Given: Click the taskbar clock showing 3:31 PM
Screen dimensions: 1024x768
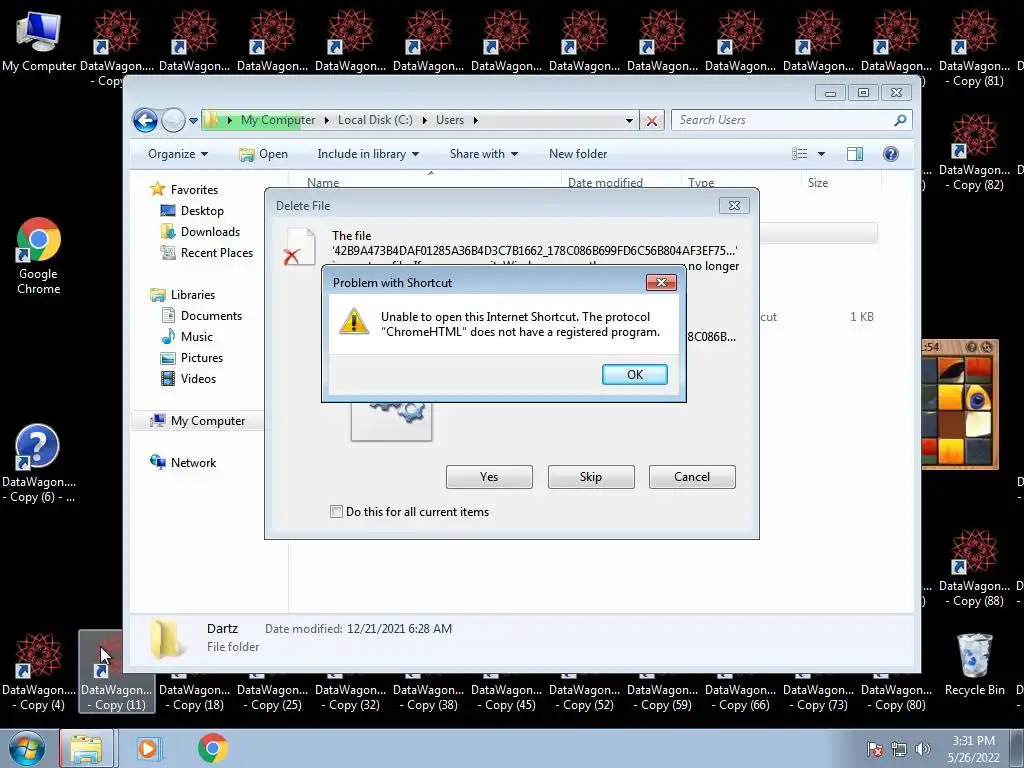Looking at the screenshot, I should [x=973, y=749].
